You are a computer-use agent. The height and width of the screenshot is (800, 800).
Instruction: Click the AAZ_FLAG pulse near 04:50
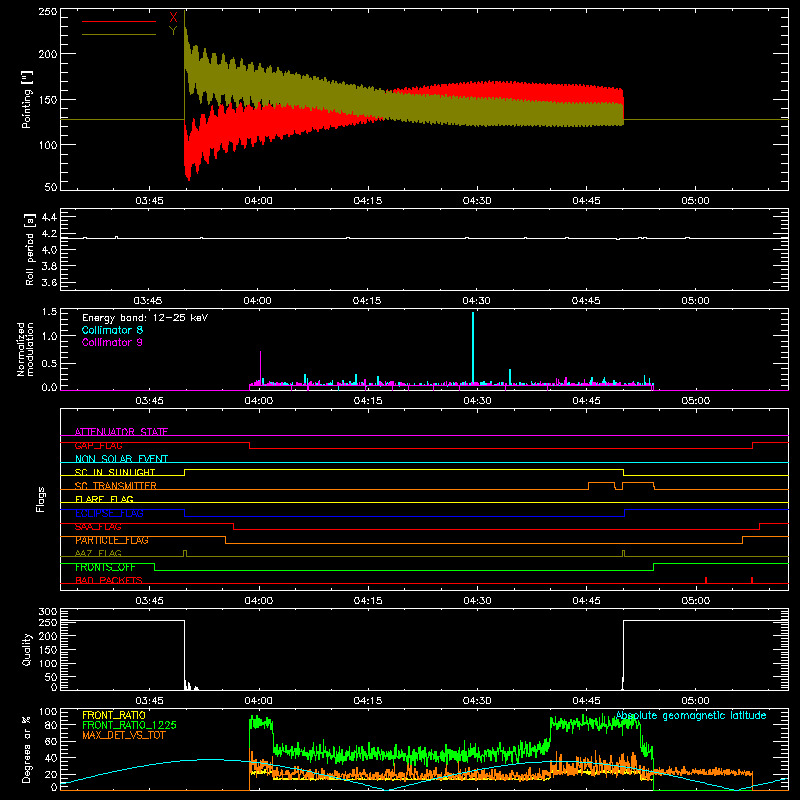pos(623,554)
